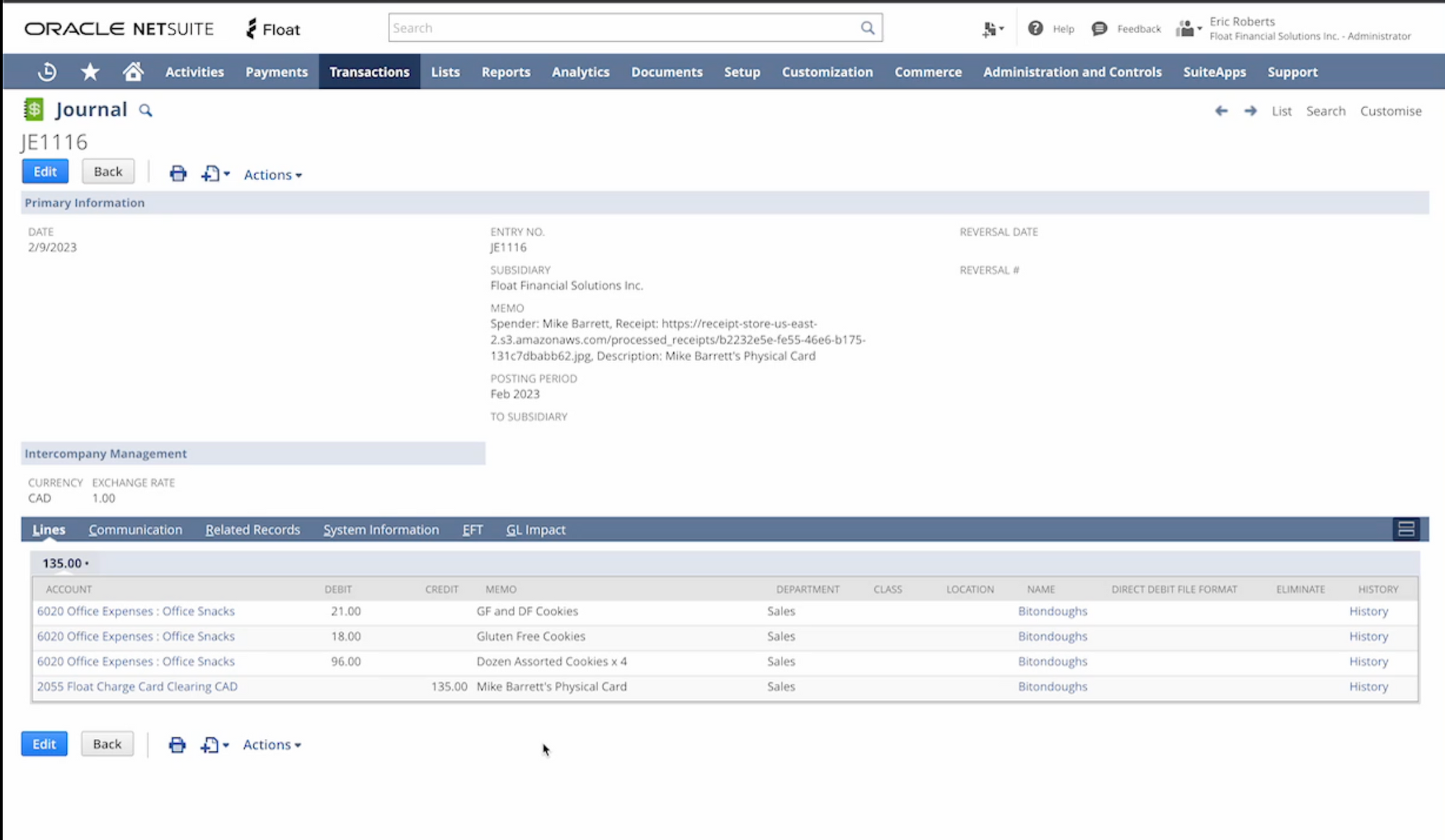
Task: Open the create new menu icon in the header
Action: click(993, 29)
